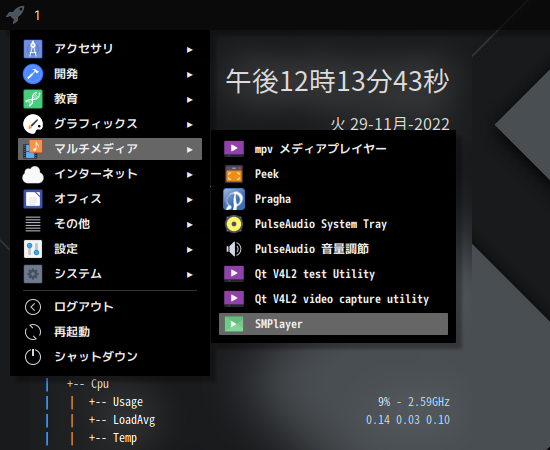The image size is (550, 450).
Task: Open the オフィス menu category
Action: click(x=110, y=199)
